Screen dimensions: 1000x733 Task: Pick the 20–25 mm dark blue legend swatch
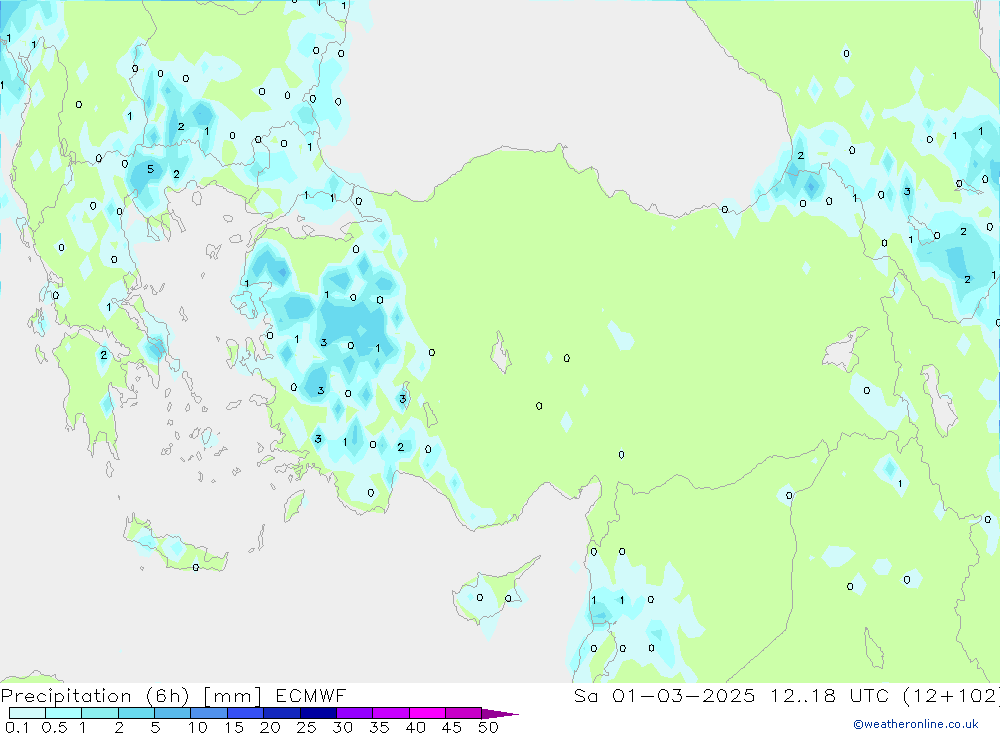(282, 713)
